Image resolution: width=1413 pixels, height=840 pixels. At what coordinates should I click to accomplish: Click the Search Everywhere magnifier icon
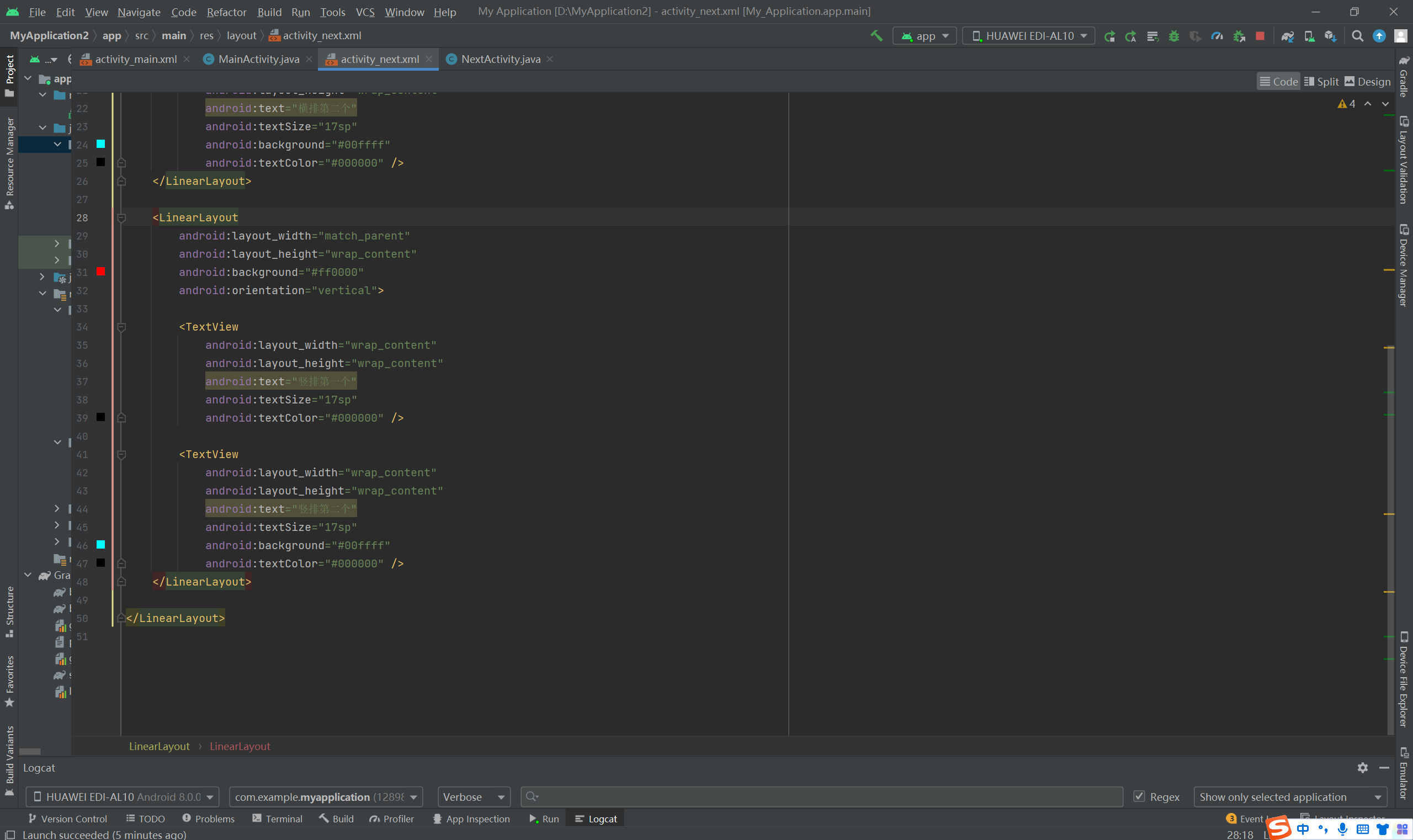(x=1357, y=36)
